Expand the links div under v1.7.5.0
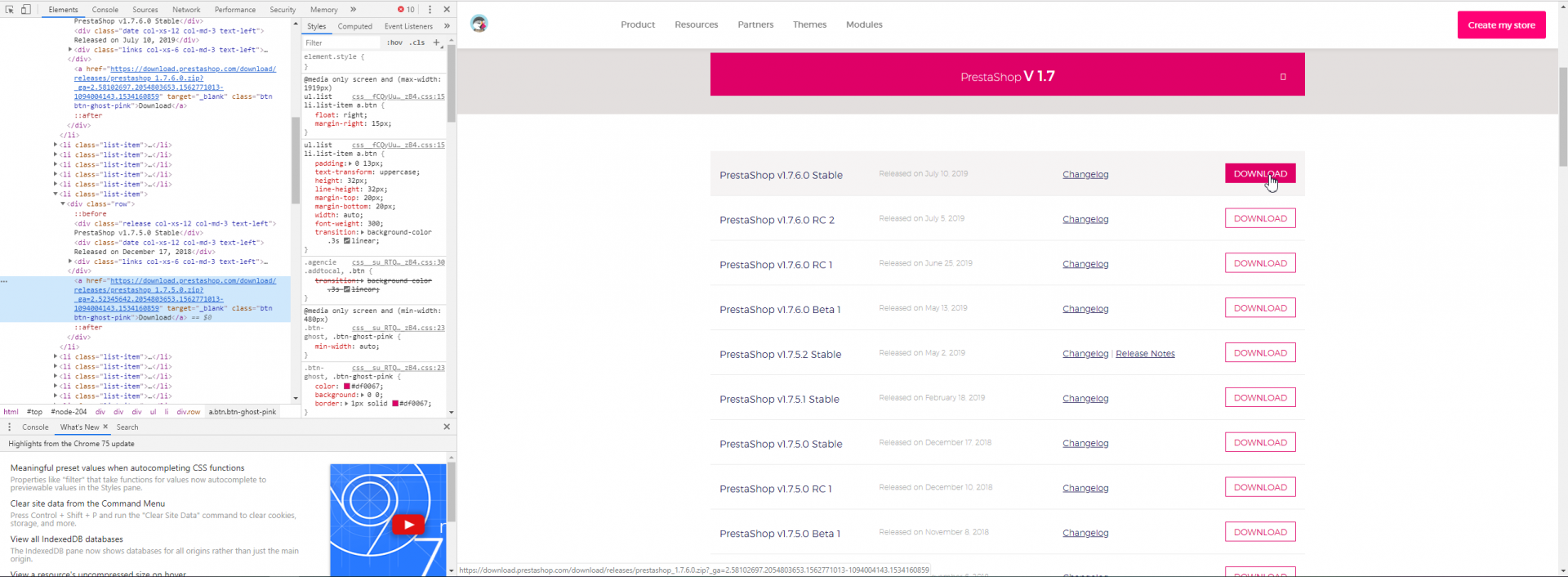The image size is (1568, 577). (70, 262)
